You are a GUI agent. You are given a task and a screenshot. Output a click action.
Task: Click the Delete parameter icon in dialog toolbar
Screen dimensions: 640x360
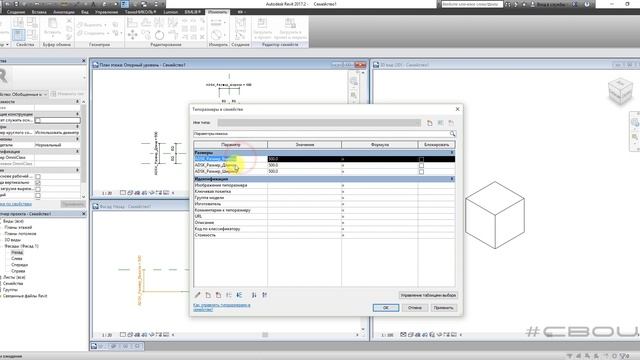point(218,295)
